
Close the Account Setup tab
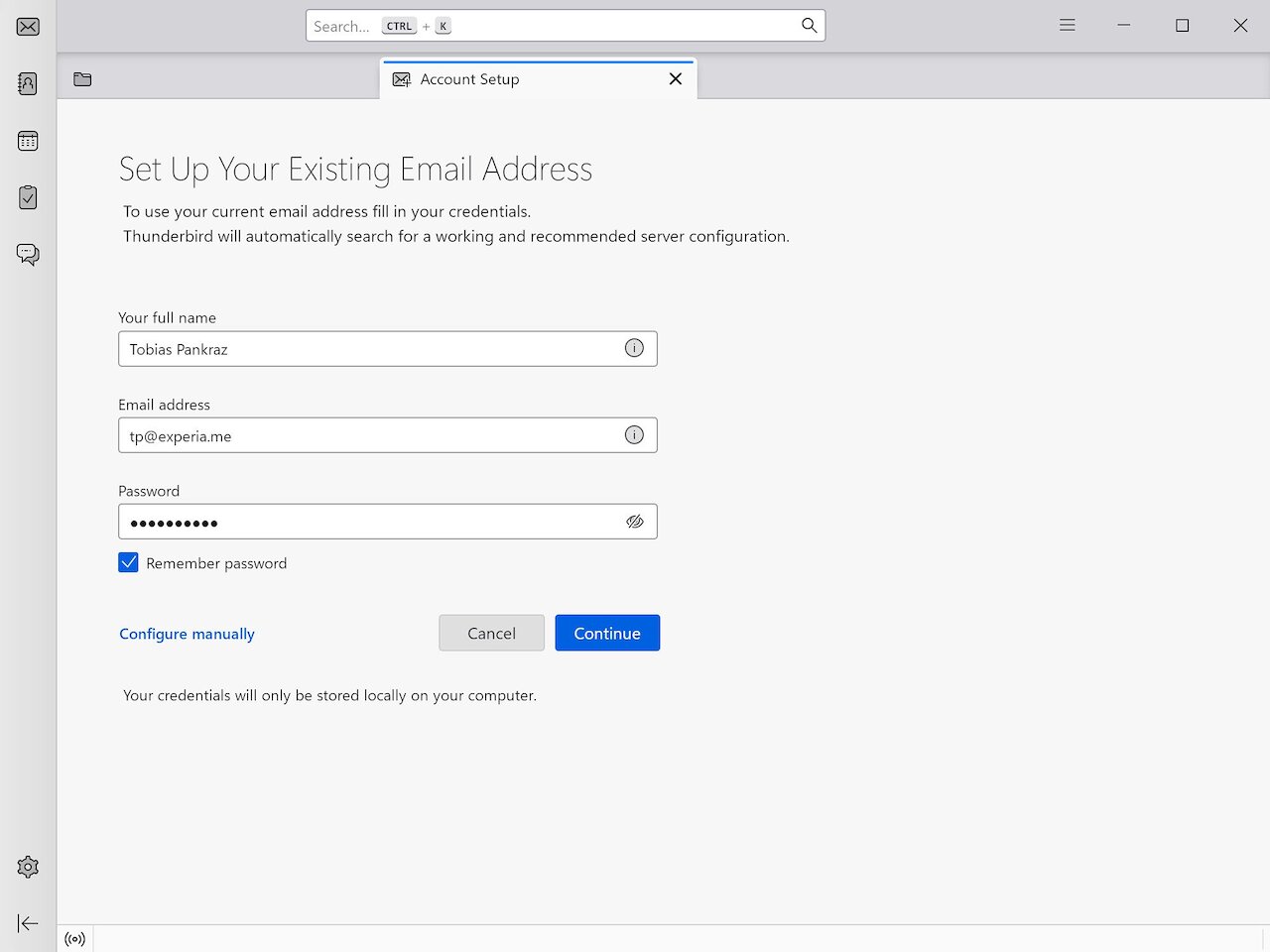(x=676, y=78)
